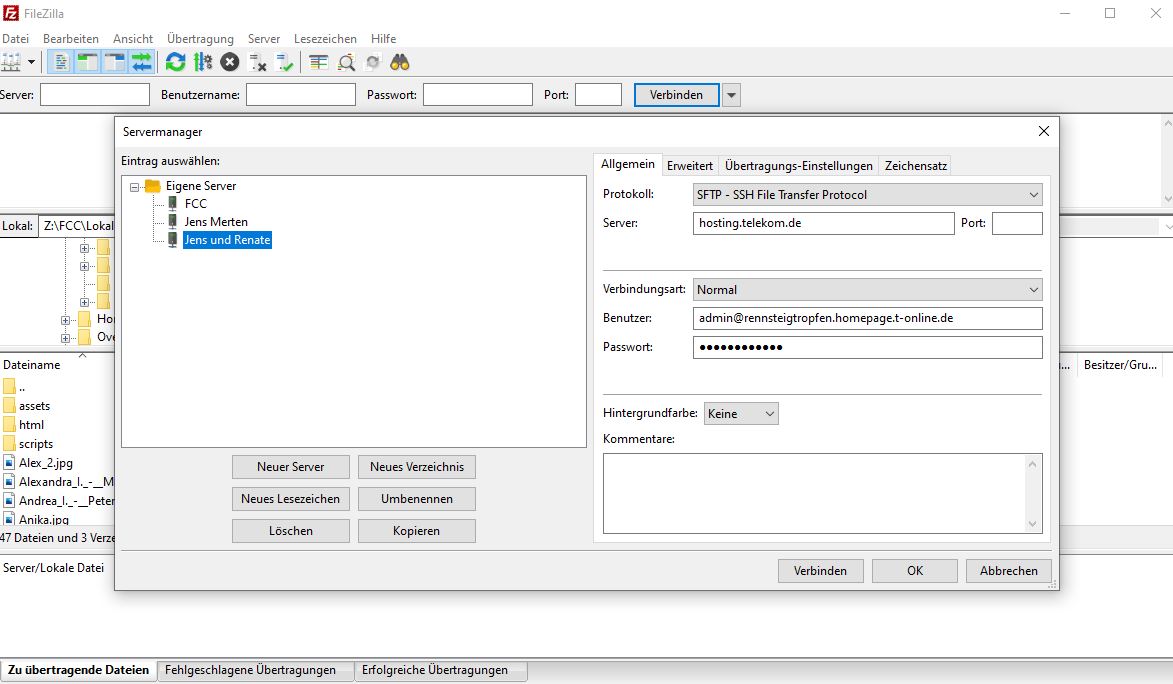
Task: Click the Neuer Server button
Action: [x=291, y=467]
